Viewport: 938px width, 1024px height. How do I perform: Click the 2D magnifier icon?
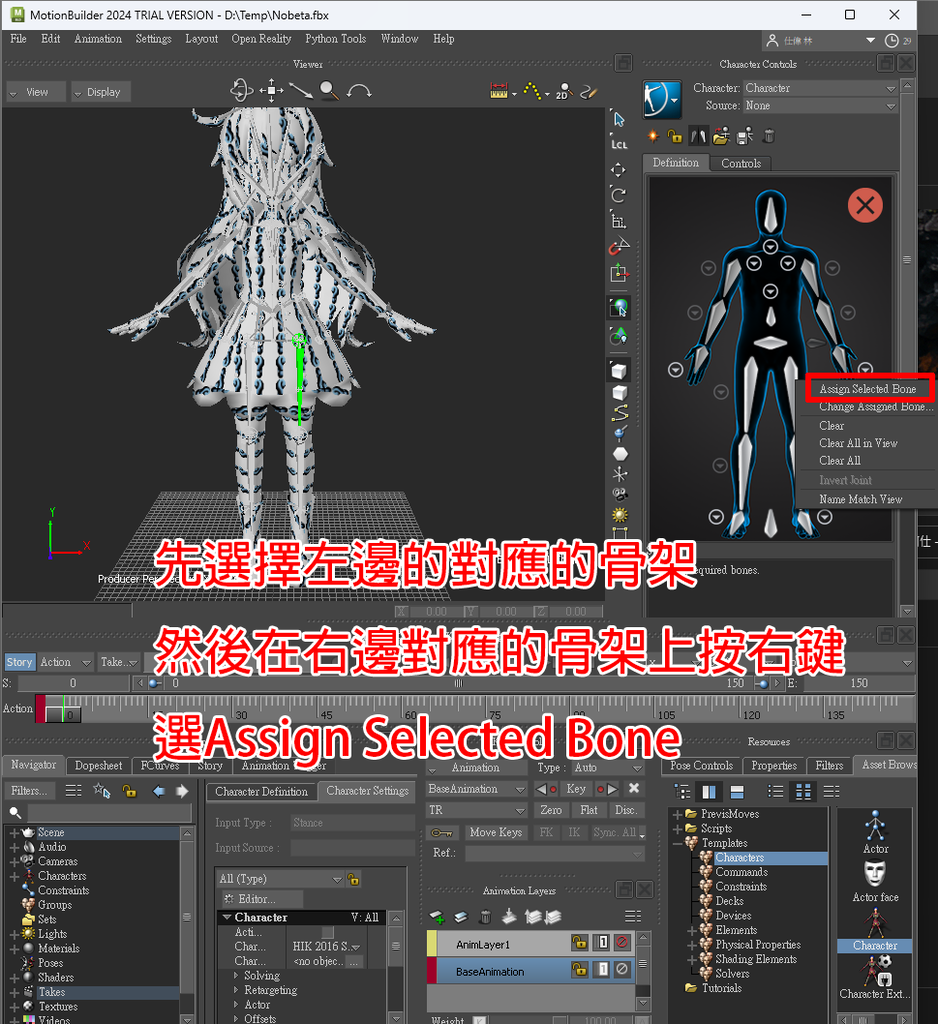point(564,91)
